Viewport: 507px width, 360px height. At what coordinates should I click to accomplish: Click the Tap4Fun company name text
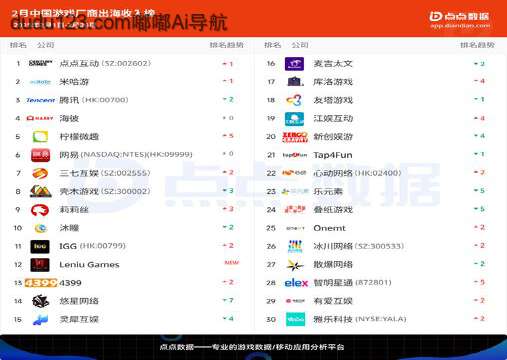tap(333, 155)
